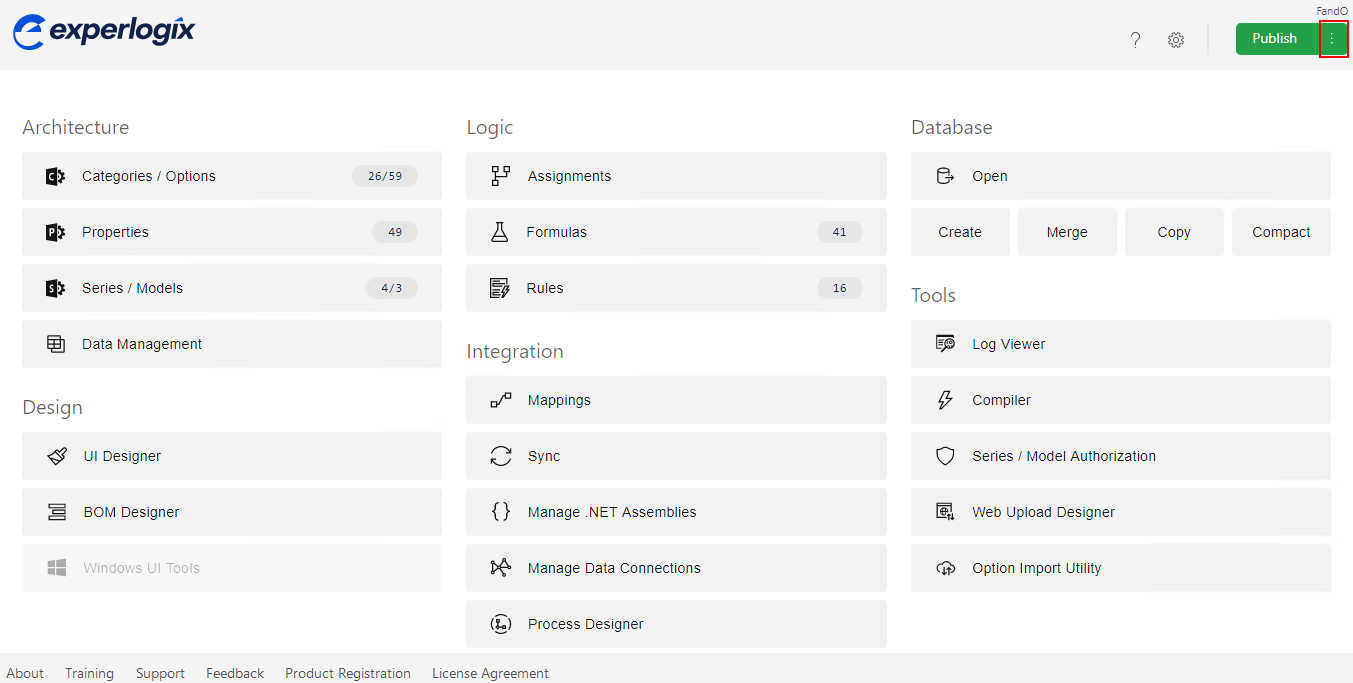Viewport: 1353px width, 683px height.
Task: Click the Compiler label
Action: coord(1001,400)
